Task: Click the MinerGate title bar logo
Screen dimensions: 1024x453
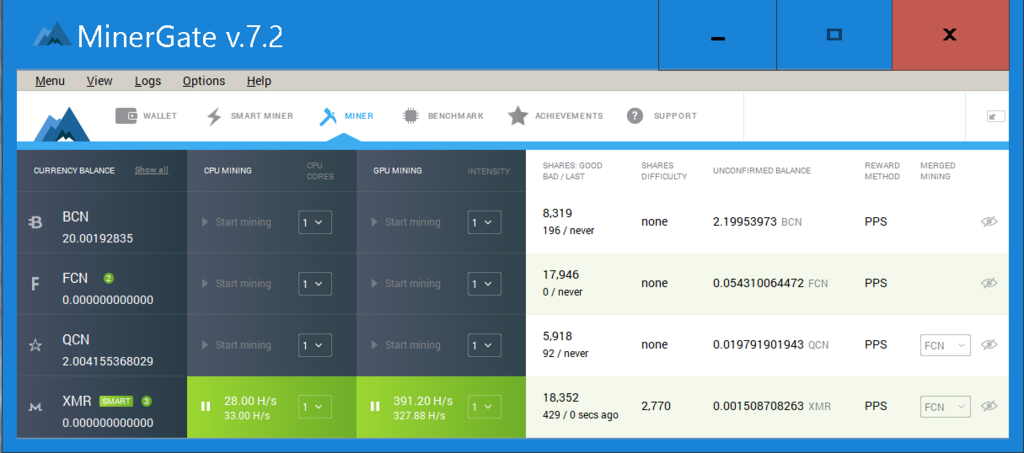Action: click(52, 35)
